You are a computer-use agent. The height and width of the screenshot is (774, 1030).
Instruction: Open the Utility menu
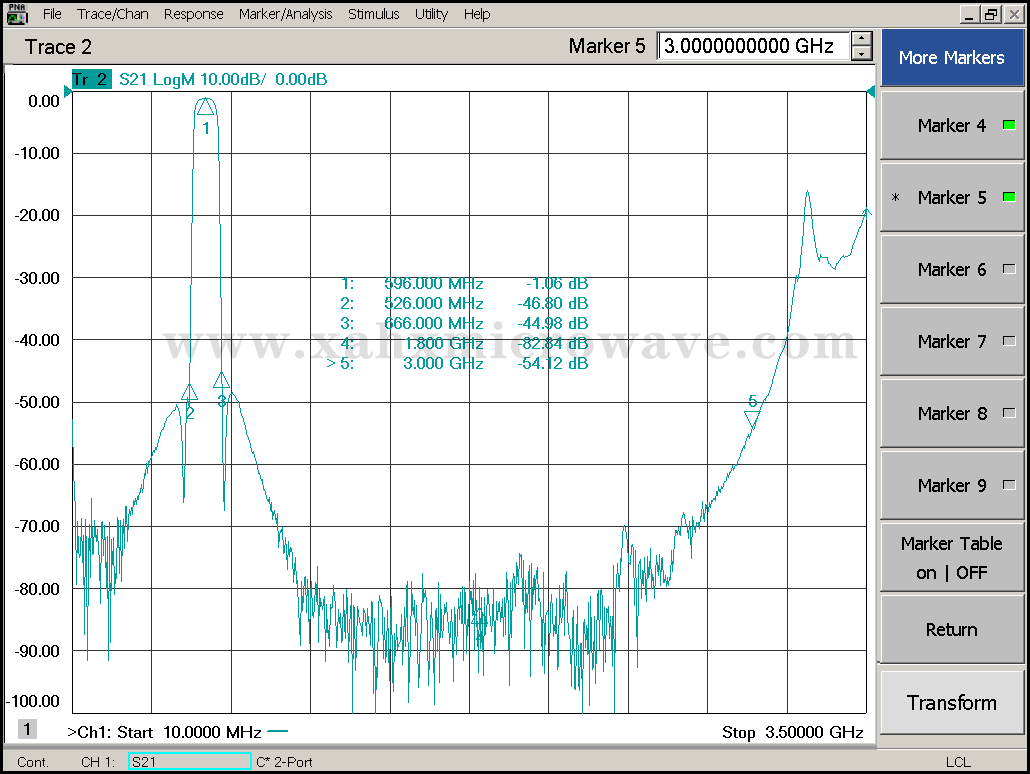(431, 14)
